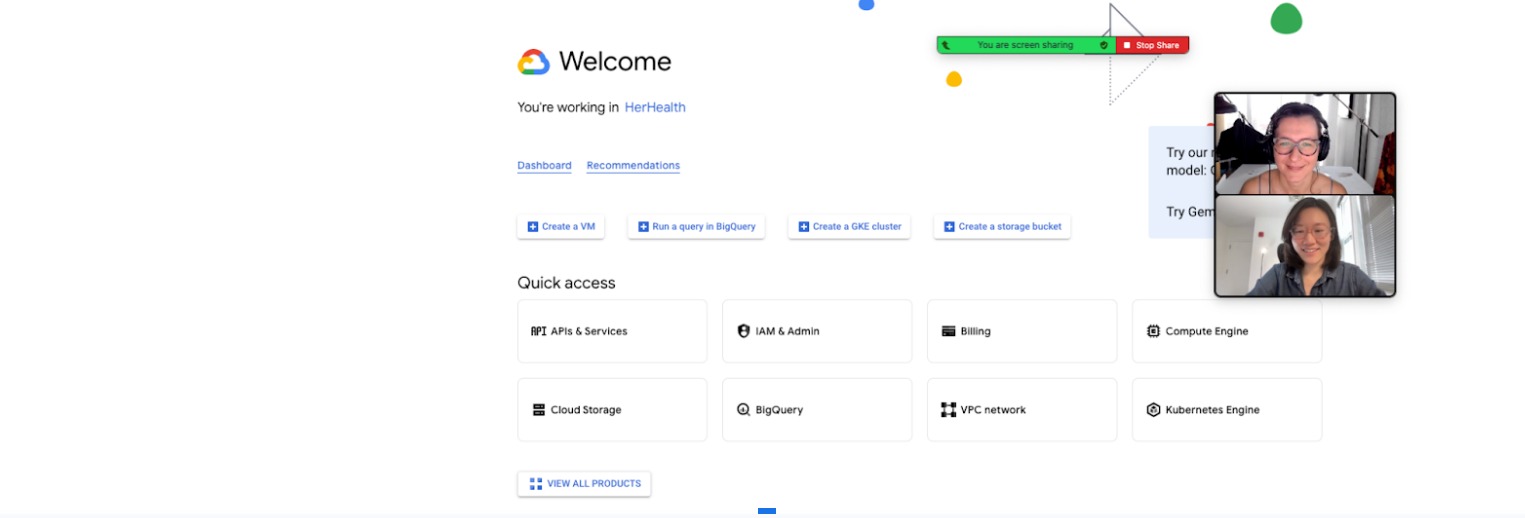Open the Kubernetes Engine card
The height and width of the screenshot is (518, 1525).
[x=1227, y=410]
